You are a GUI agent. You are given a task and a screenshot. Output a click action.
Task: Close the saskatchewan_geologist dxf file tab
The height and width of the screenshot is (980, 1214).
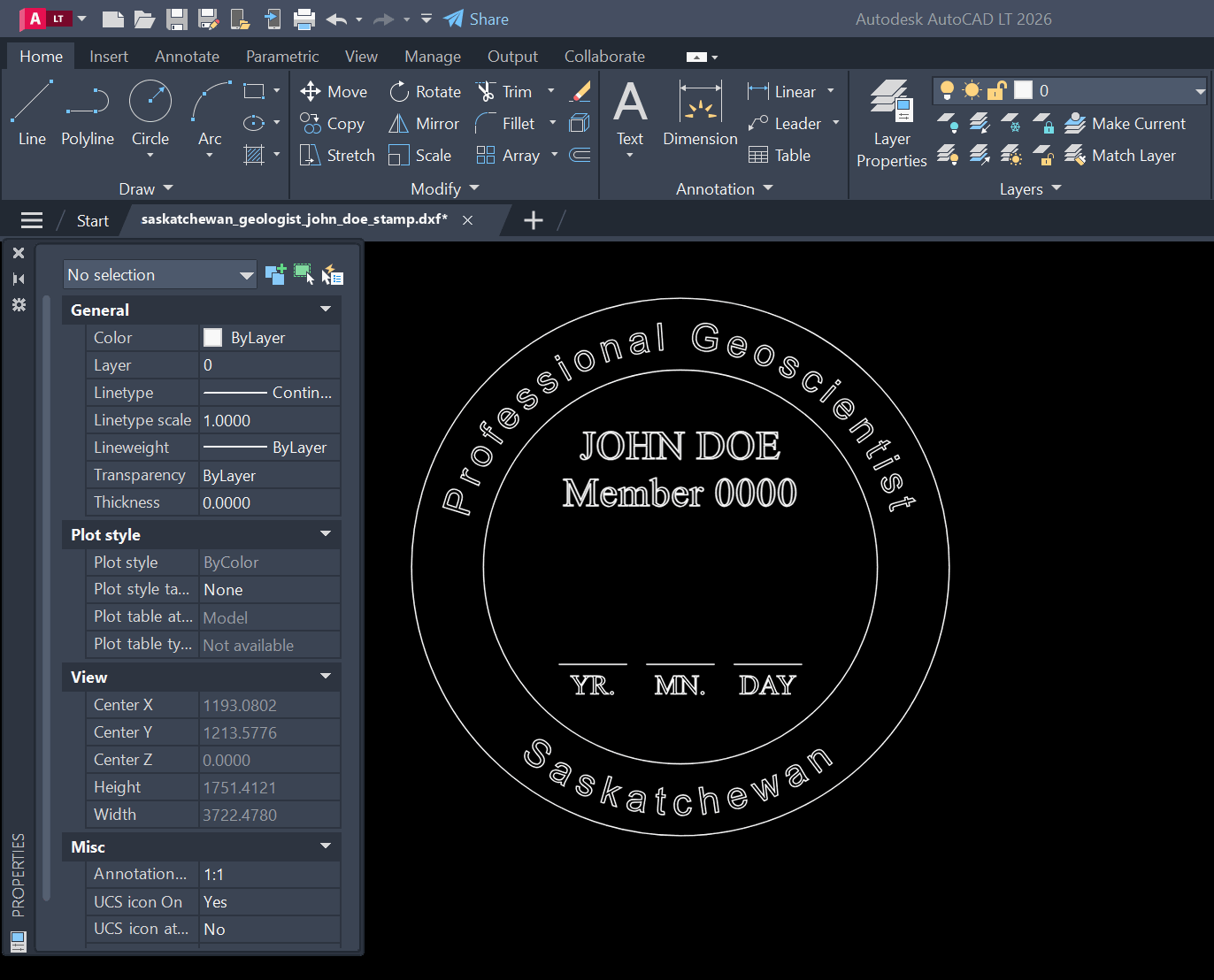pyautogui.click(x=468, y=220)
